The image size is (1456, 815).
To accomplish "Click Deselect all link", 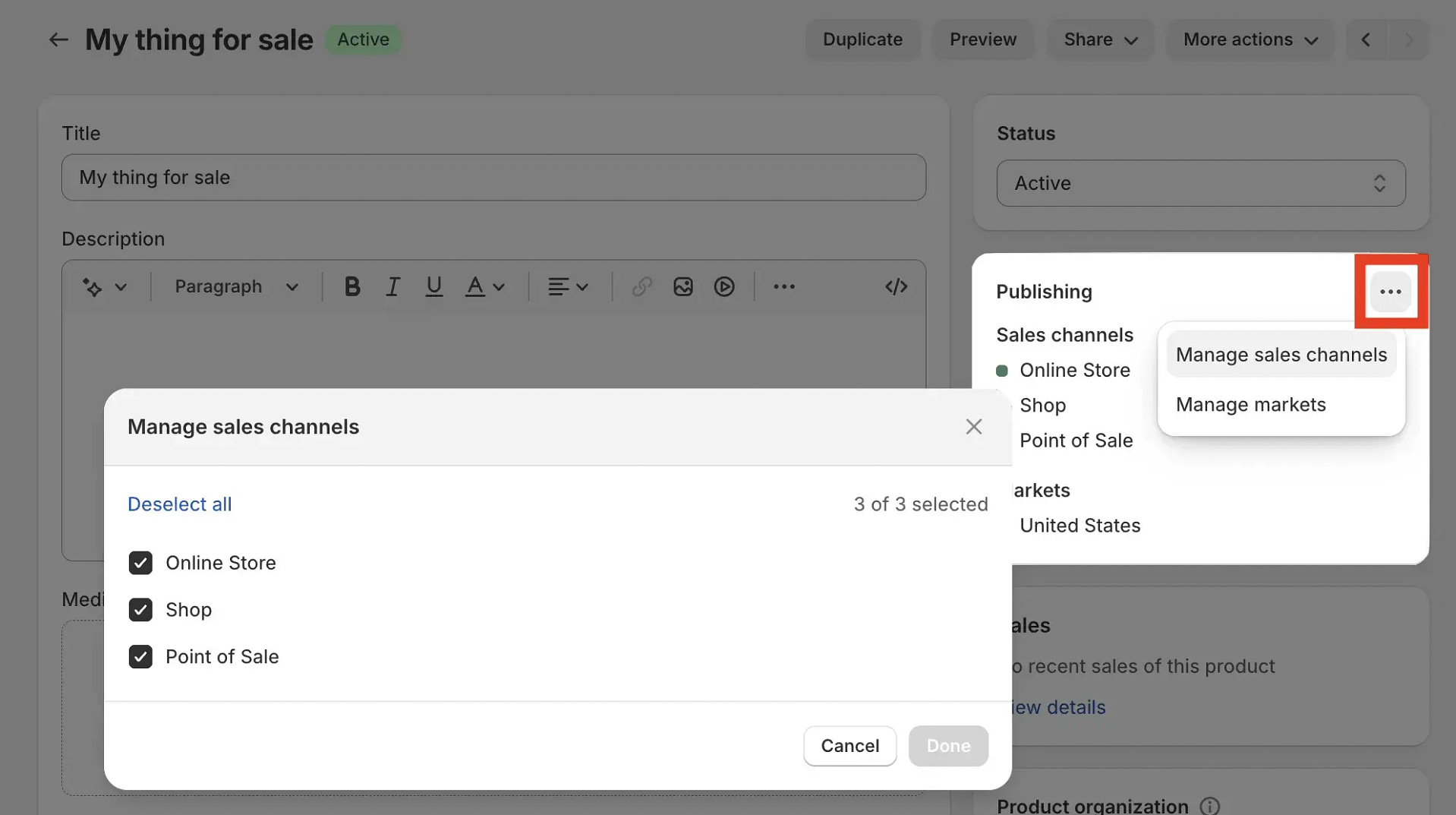I will [x=179, y=504].
